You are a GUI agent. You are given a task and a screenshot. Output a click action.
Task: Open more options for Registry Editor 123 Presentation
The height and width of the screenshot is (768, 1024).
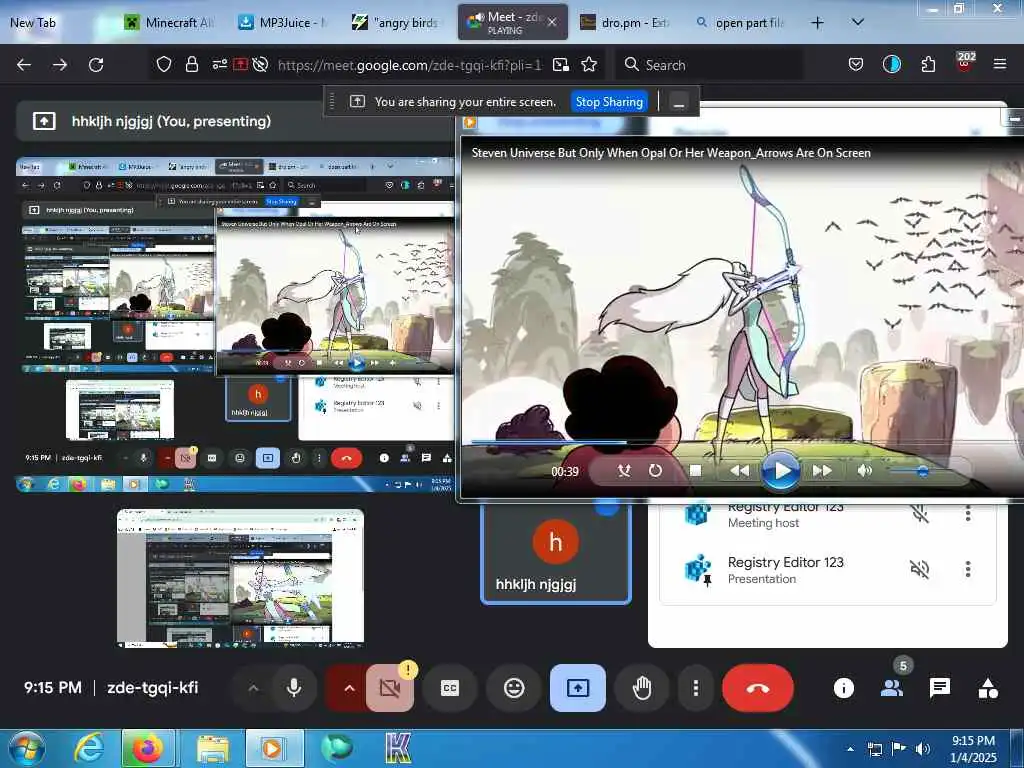pyautogui.click(x=968, y=569)
